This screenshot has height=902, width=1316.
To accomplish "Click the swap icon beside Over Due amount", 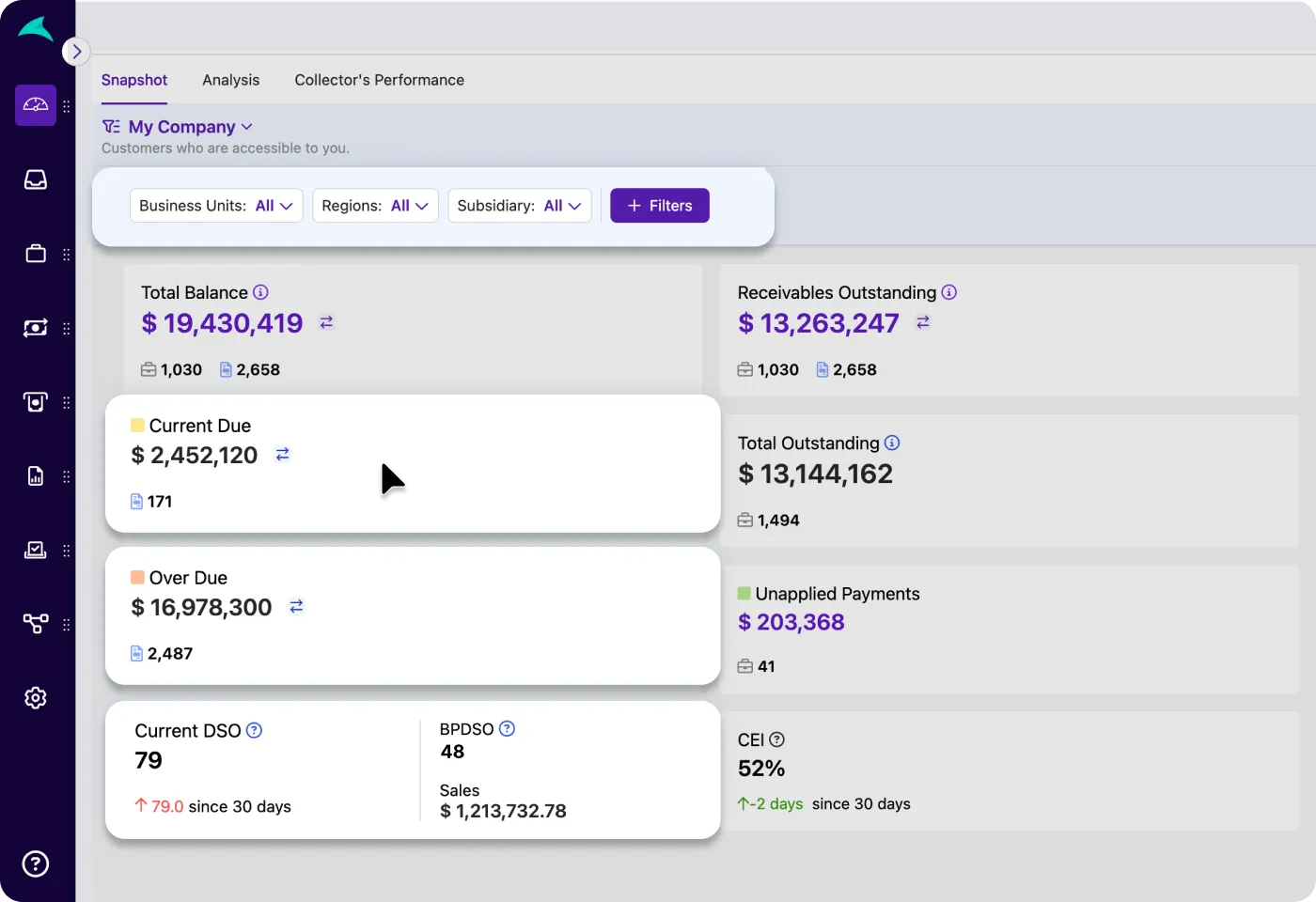I will (x=296, y=607).
